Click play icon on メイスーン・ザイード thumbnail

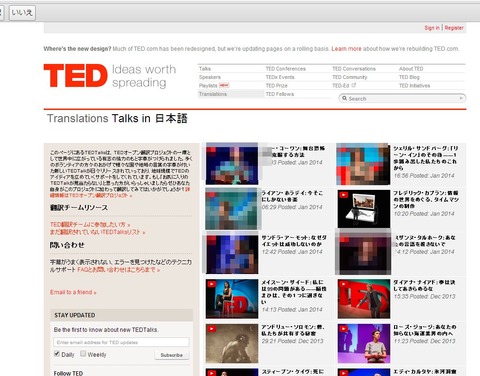point(211,284)
